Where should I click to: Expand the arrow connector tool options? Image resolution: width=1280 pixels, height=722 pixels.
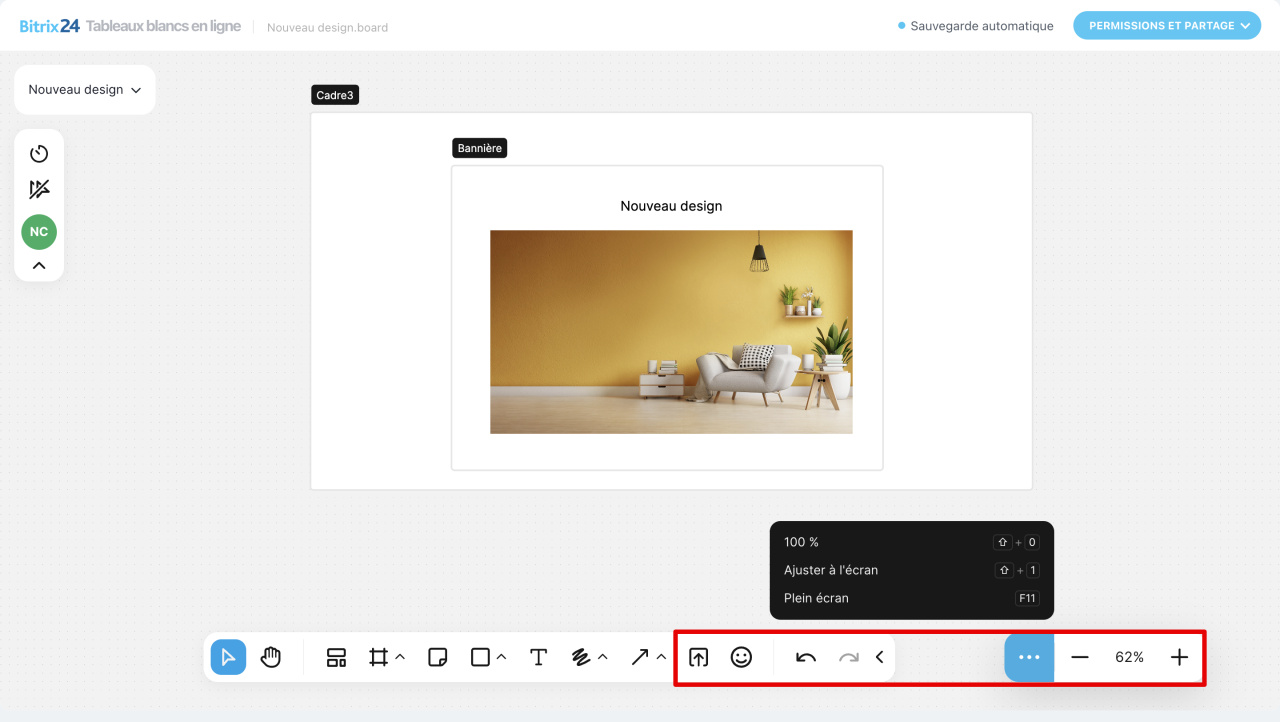pos(661,657)
